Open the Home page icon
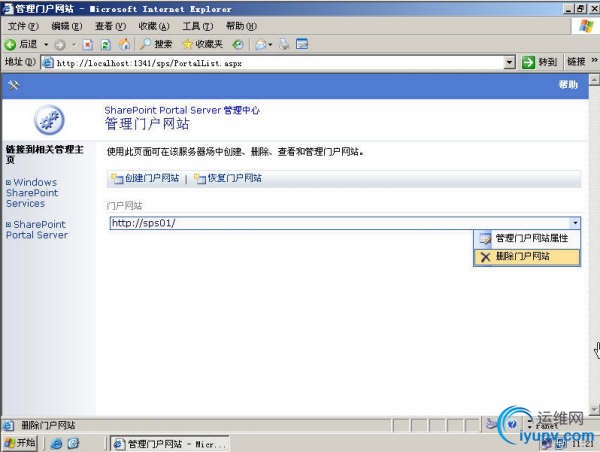This screenshot has height=452, width=600. (x=124, y=45)
